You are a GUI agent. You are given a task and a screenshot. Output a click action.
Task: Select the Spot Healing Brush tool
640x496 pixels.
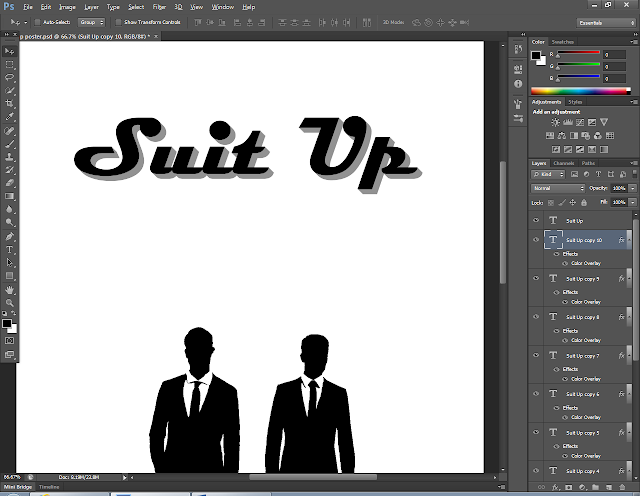coord(9,131)
